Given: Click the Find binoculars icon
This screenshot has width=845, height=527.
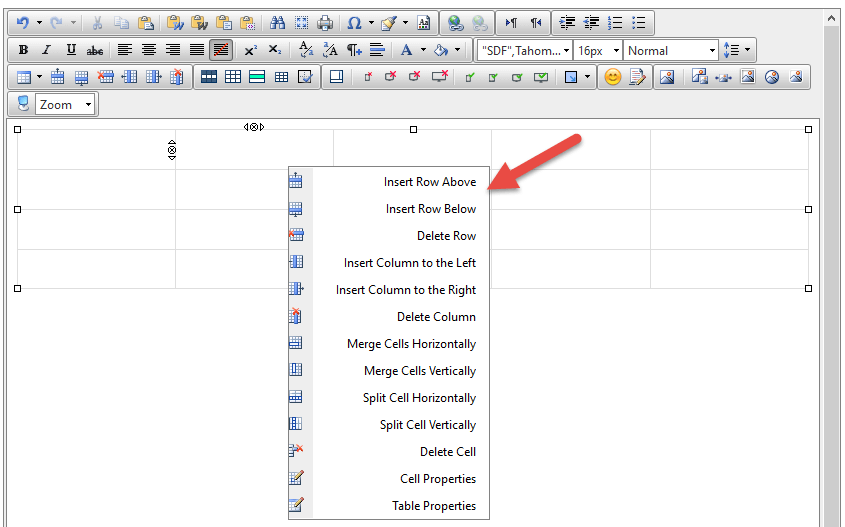Looking at the screenshot, I should [278, 22].
